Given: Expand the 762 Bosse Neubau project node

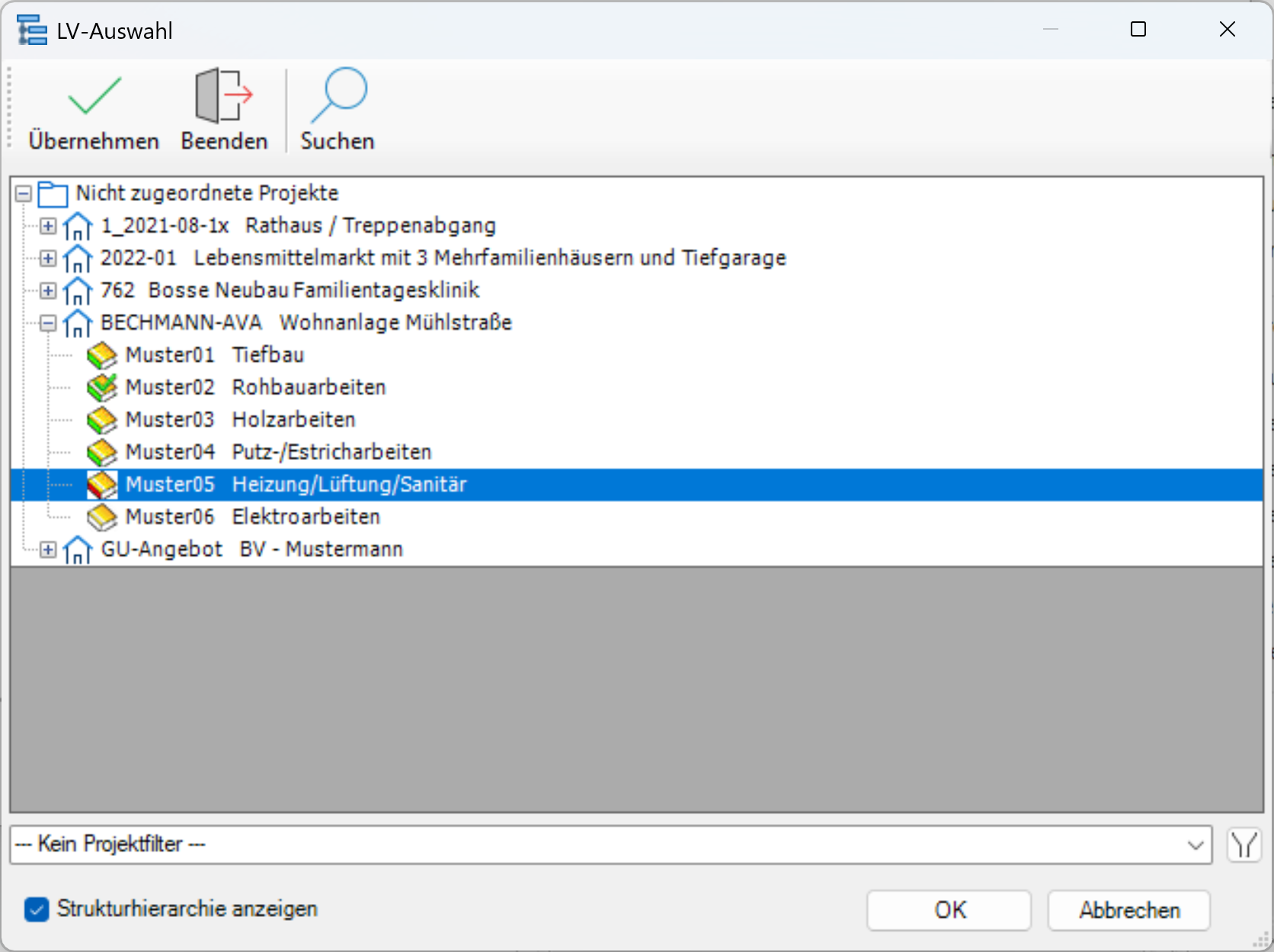Looking at the screenshot, I should click(x=48, y=291).
